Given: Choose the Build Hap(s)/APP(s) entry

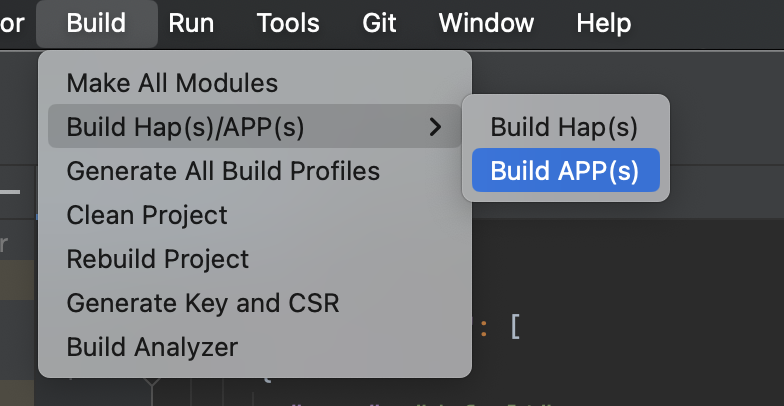Looking at the screenshot, I should coord(185,127).
